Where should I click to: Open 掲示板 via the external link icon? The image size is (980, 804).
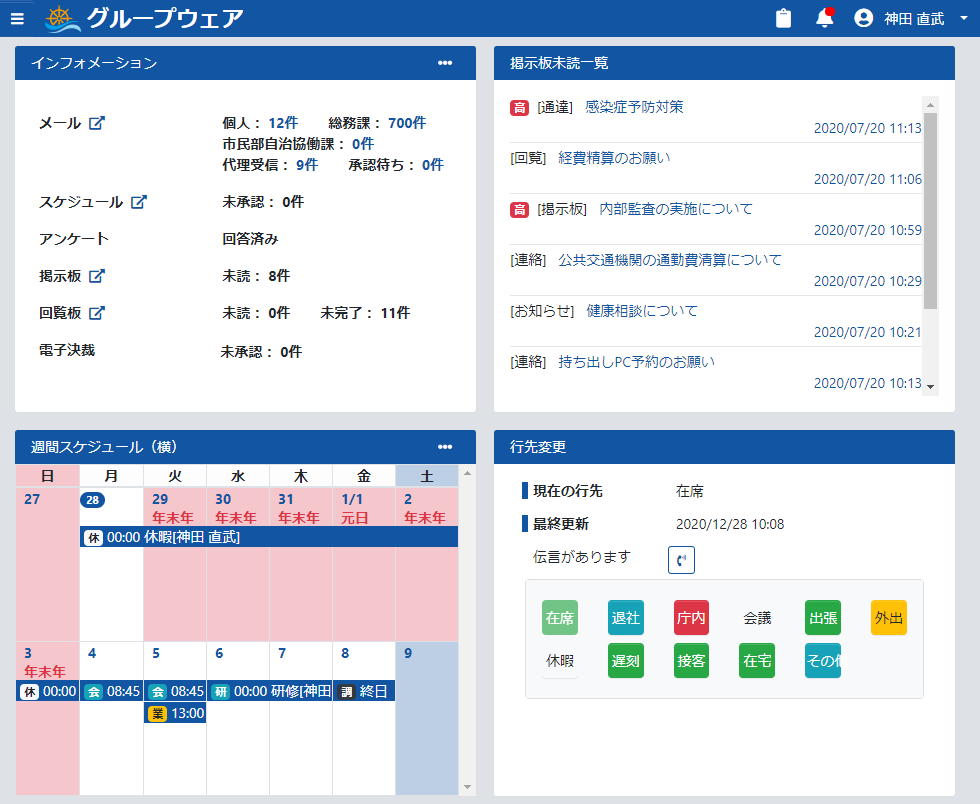(x=97, y=276)
